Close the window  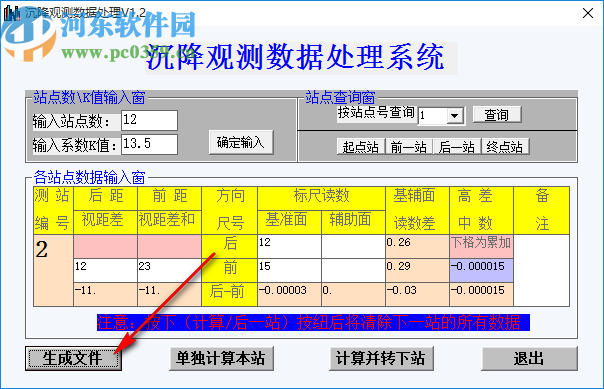coord(588,13)
